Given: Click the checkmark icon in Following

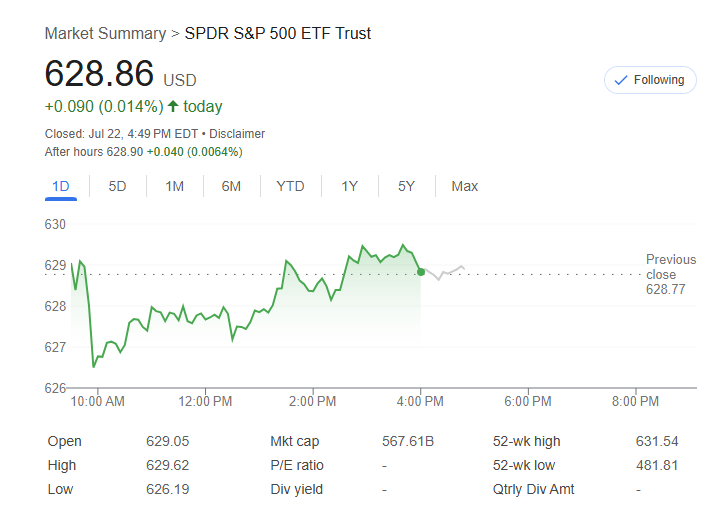Looking at the screenshot, I should click(621, 80).
